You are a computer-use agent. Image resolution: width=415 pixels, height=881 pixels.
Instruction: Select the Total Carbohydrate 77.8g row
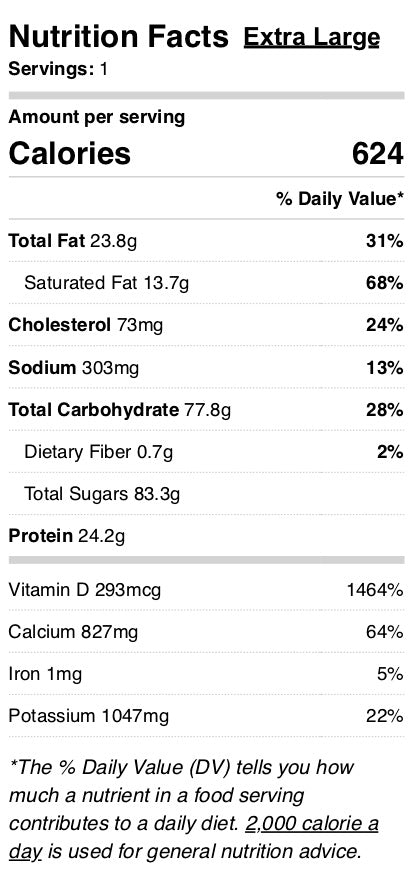pos(207,410)
